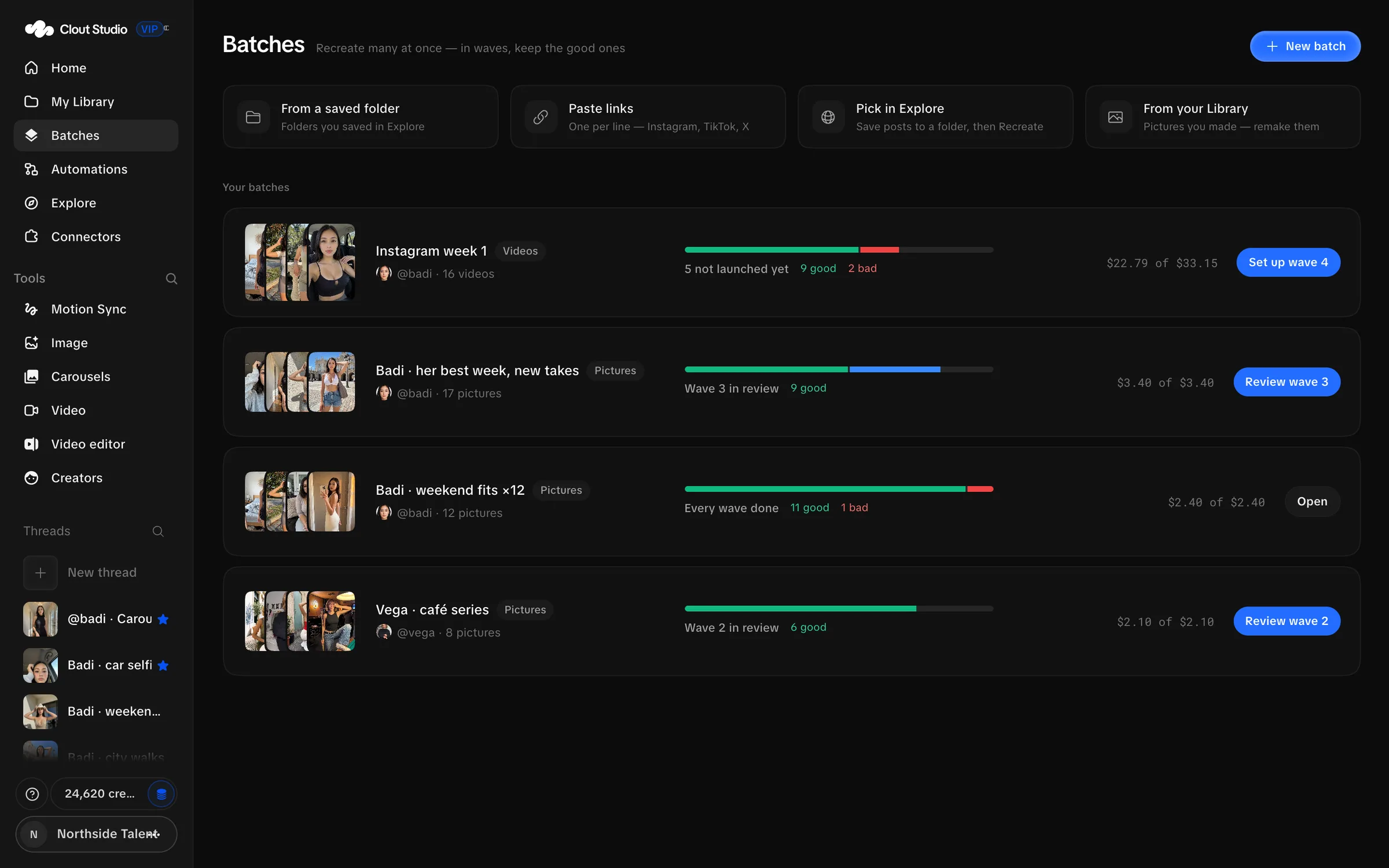
Task: Expand the Northside Talent account switcher
Action: (x=96, y=834)
